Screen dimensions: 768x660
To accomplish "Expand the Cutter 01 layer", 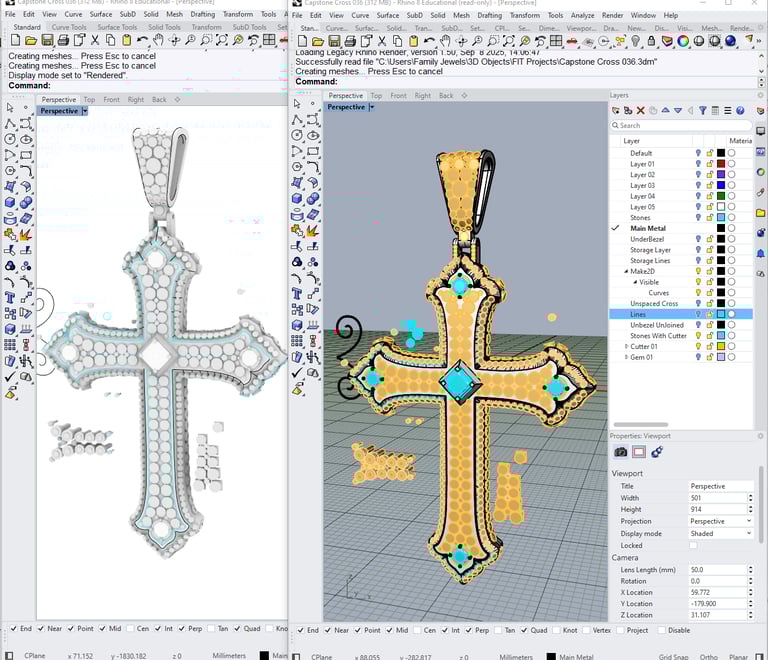I will (626, 346).
